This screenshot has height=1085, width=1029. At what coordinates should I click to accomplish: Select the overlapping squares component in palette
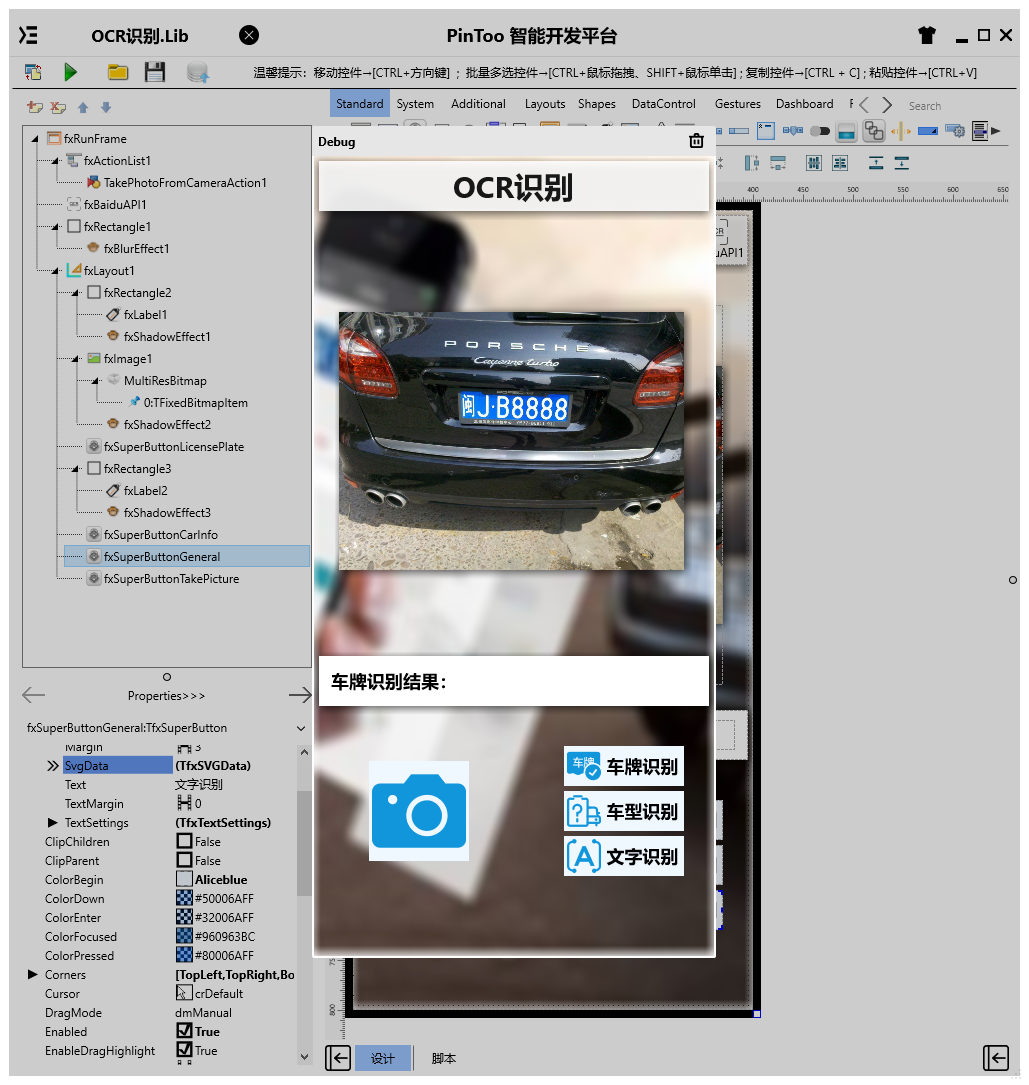point(873,131)
